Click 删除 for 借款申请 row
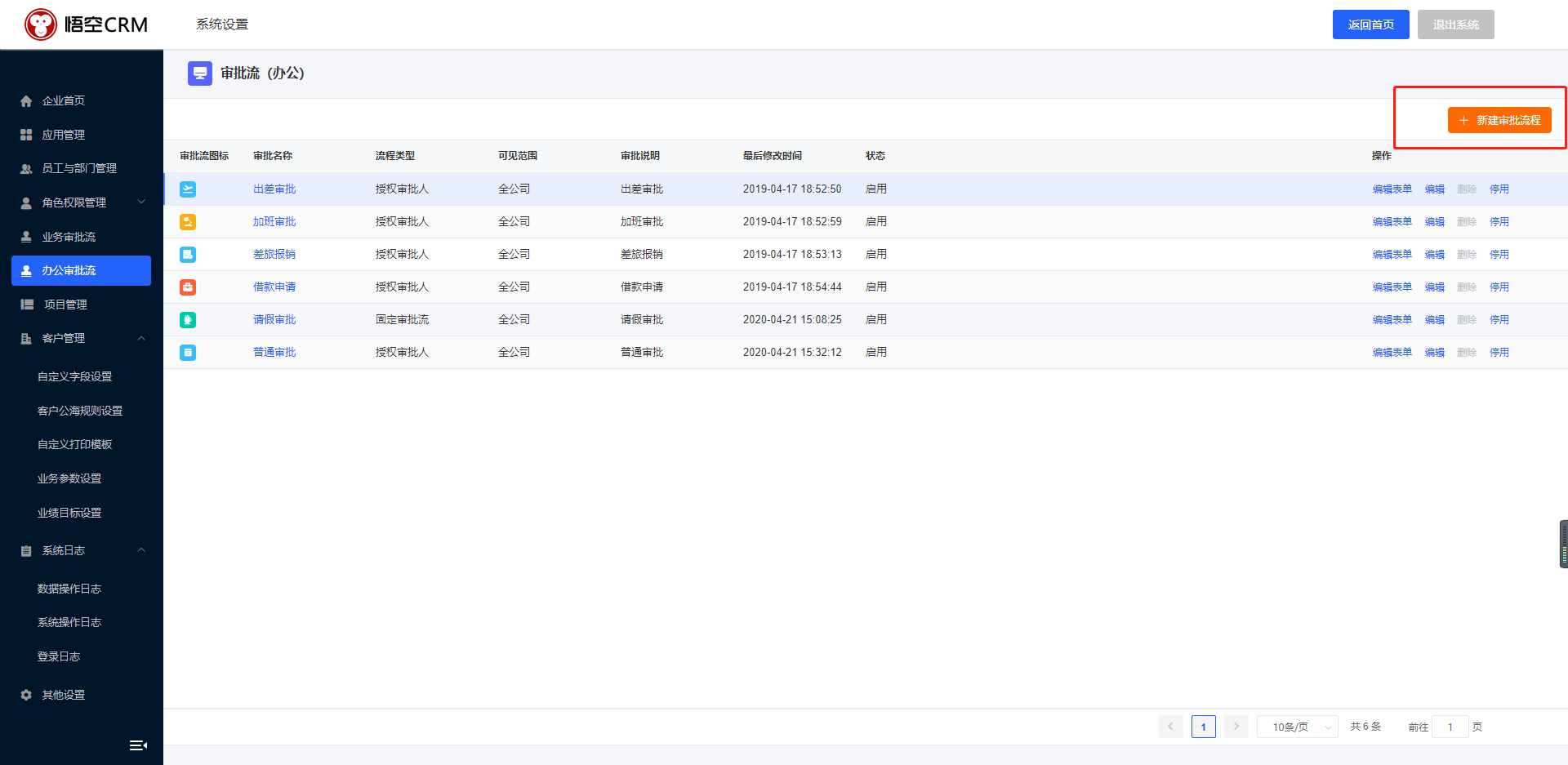The width and height of the screenshot is (1568, 765). tap(1468, 287)
